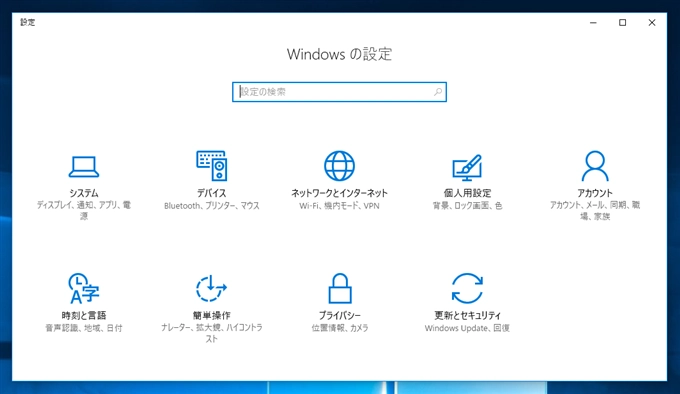Screen dimensions: 680x394
Task: Open the 簡単操作 dashed circle icon
Action: (212, 288)
